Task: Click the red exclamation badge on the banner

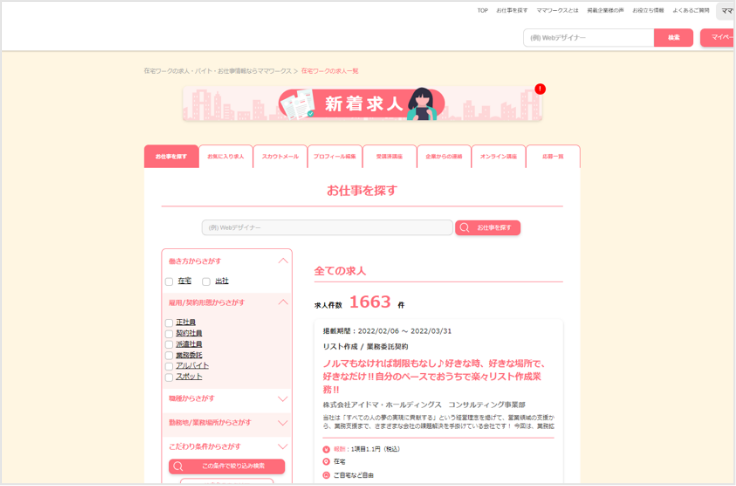Action: click(x=540, y=89)
